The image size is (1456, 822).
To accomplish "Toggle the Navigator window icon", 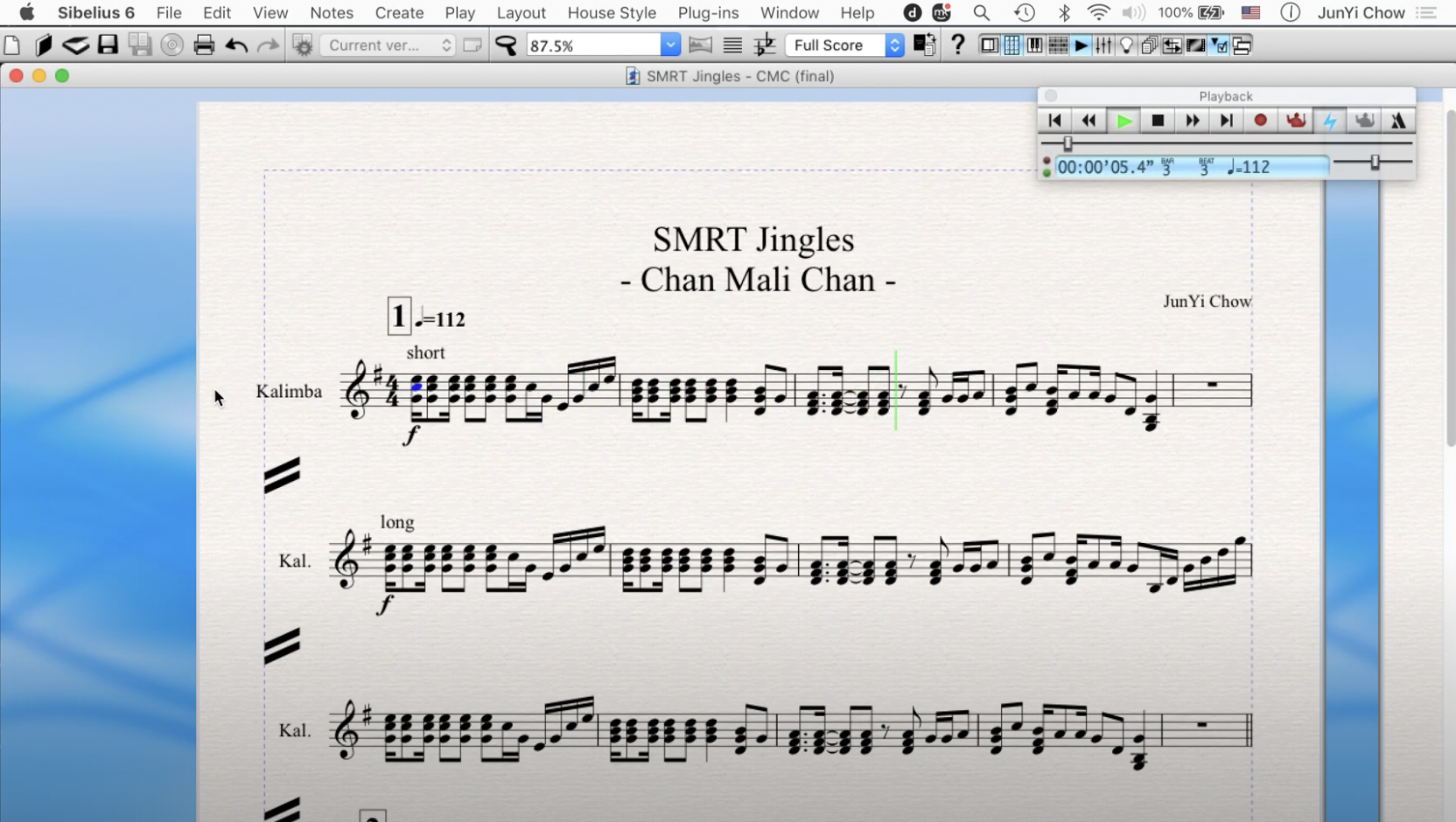I will tap(989, 45).
